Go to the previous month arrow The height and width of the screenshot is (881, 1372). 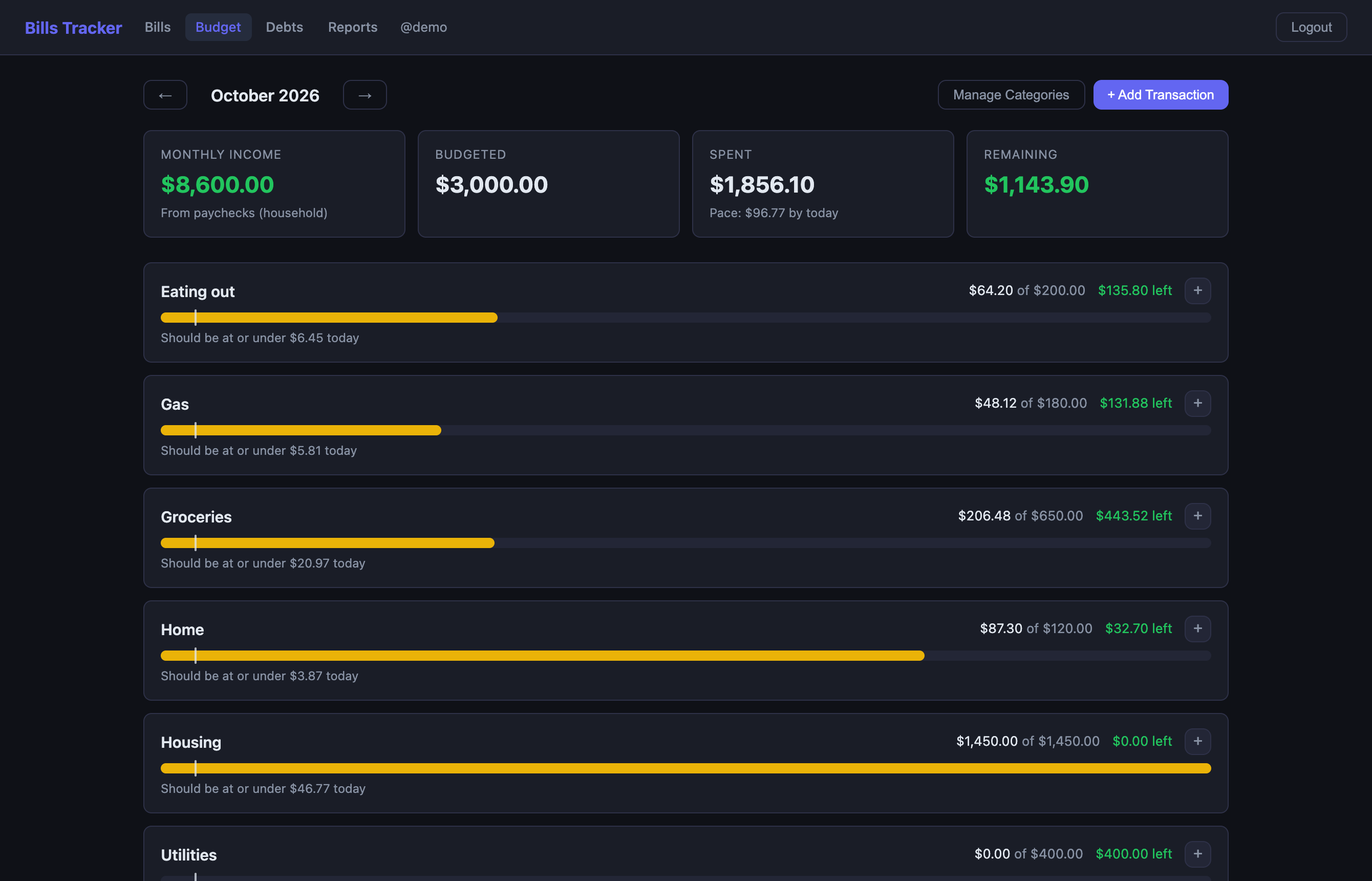point(165,95)
